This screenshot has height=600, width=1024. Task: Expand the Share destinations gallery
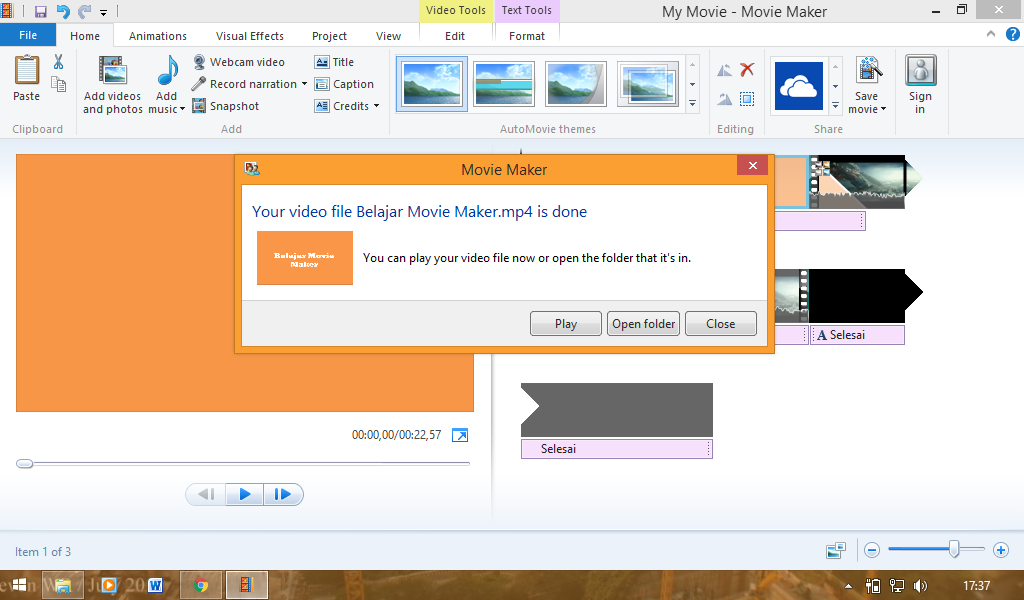(x=835, y=105)
